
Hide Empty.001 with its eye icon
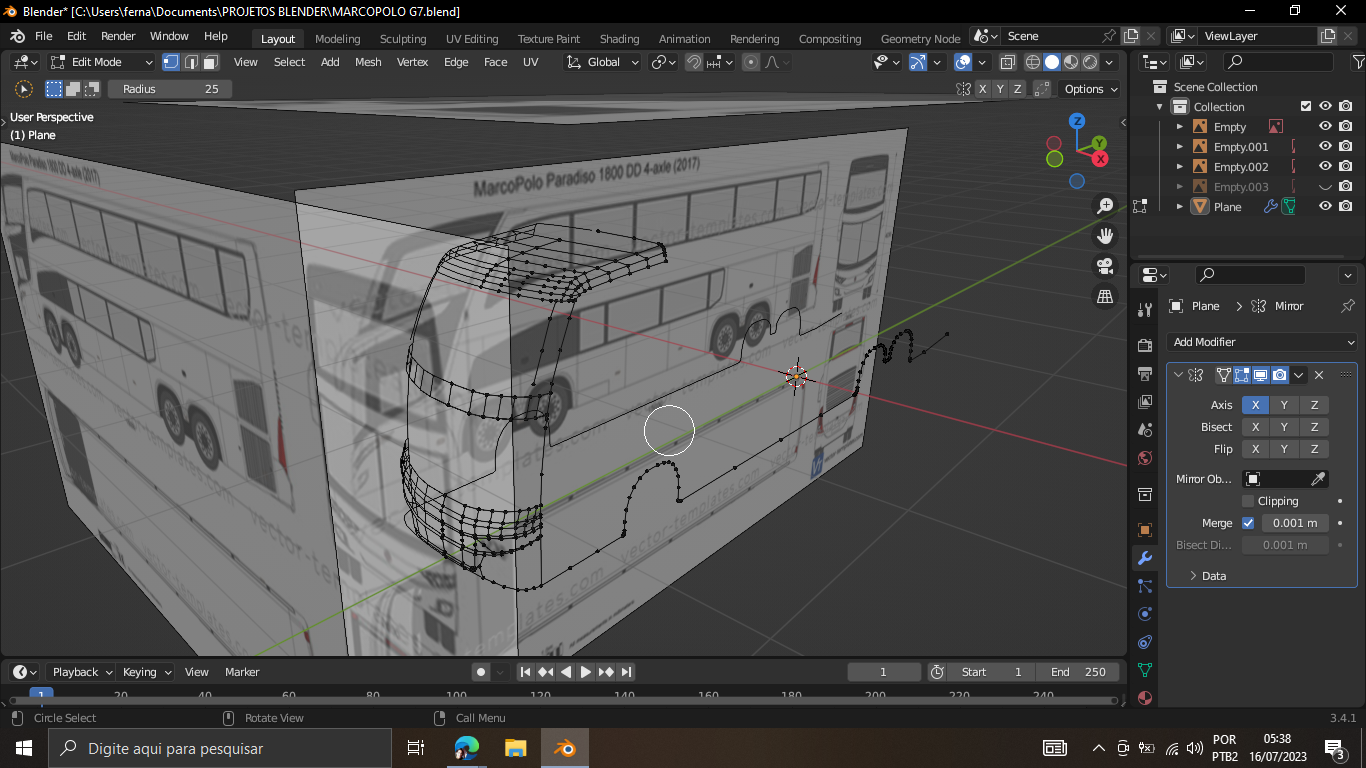(x=1325, y=147)
